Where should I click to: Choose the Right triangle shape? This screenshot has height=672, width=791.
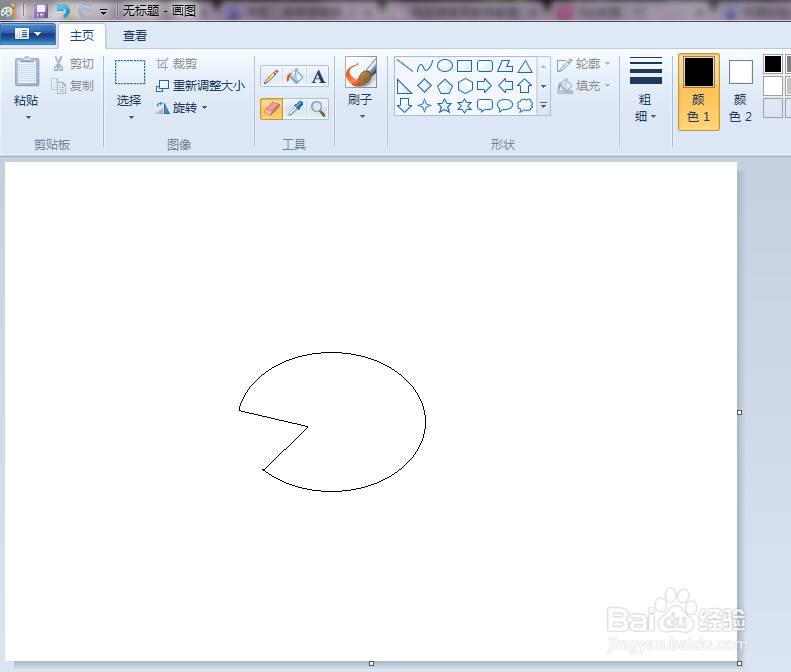405,86
